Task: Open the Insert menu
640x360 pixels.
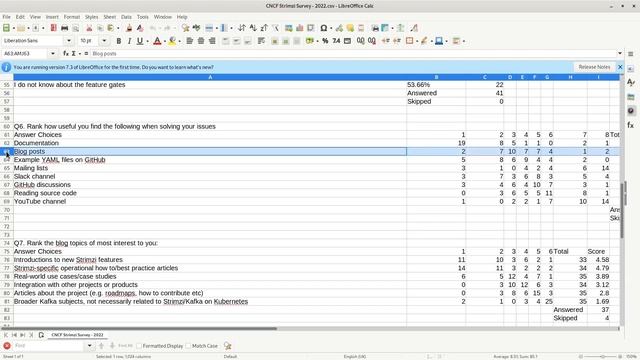Action: 52,17
